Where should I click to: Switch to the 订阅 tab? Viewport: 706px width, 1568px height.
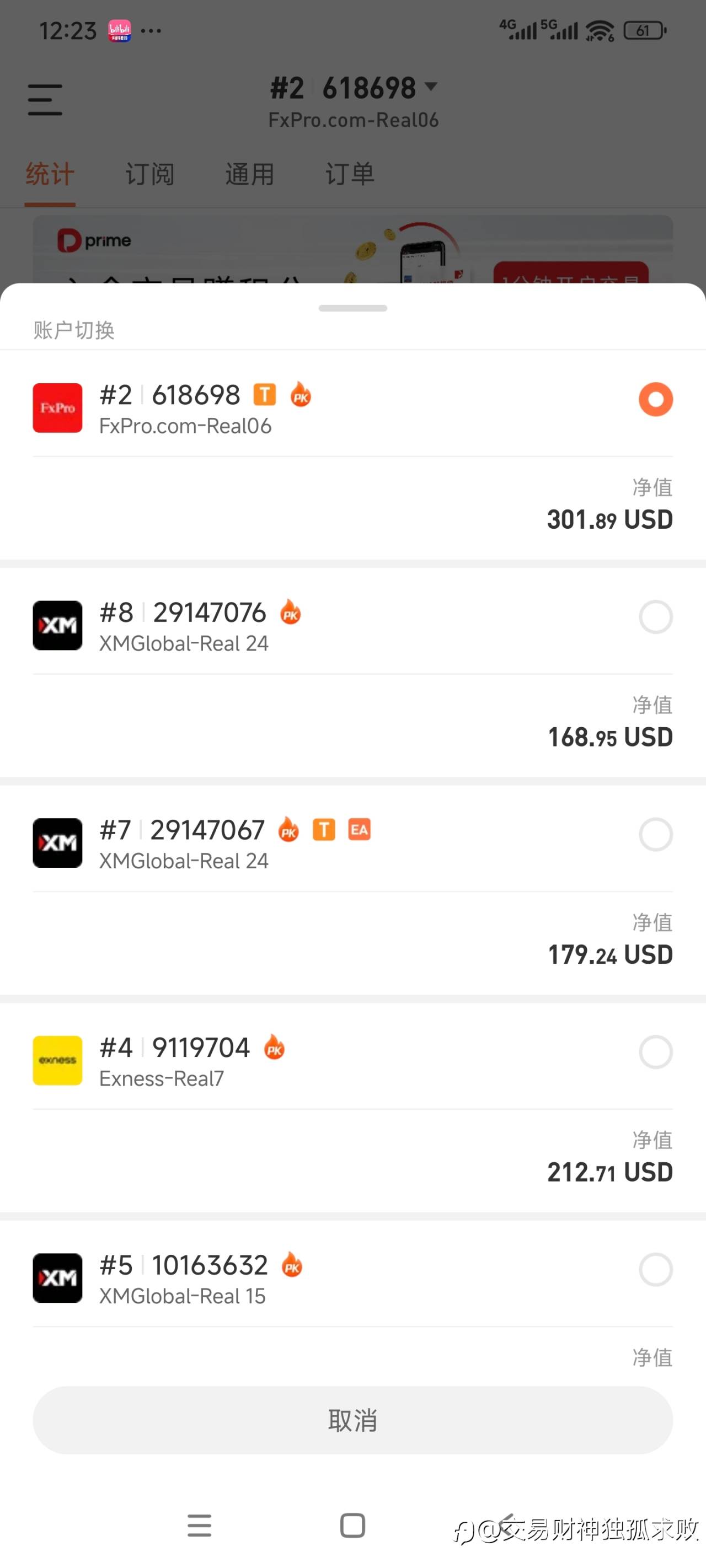coord(150,174)
